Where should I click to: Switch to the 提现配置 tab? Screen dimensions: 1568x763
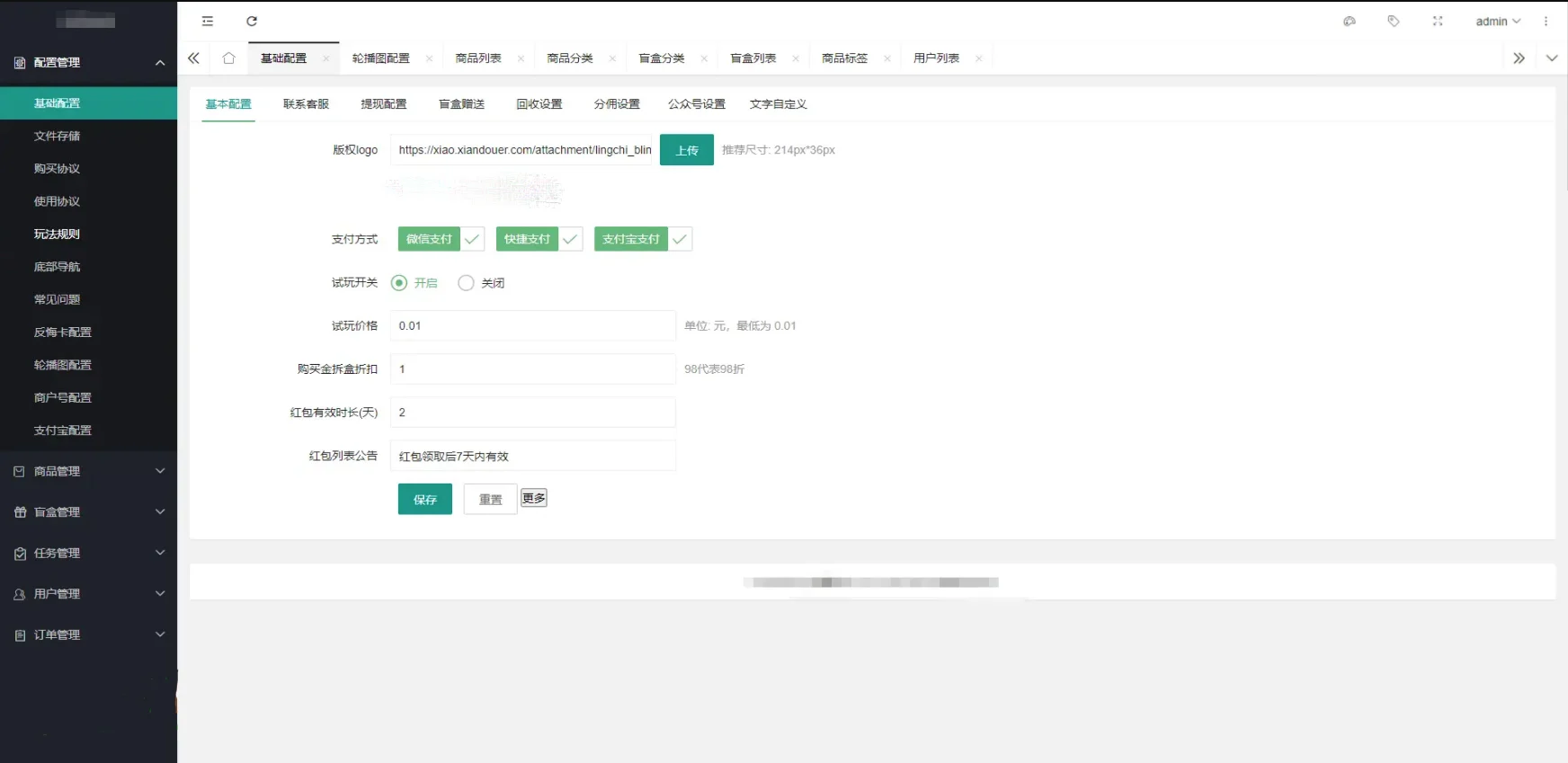pos(384,104)
